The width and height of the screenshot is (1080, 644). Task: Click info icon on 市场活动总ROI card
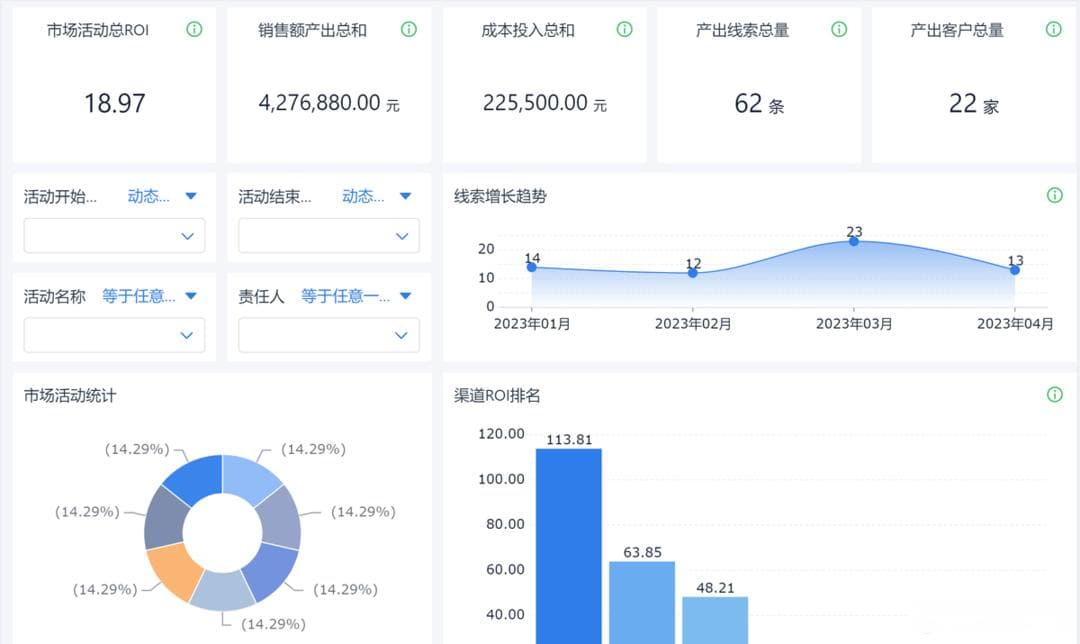tap(194, 29)
